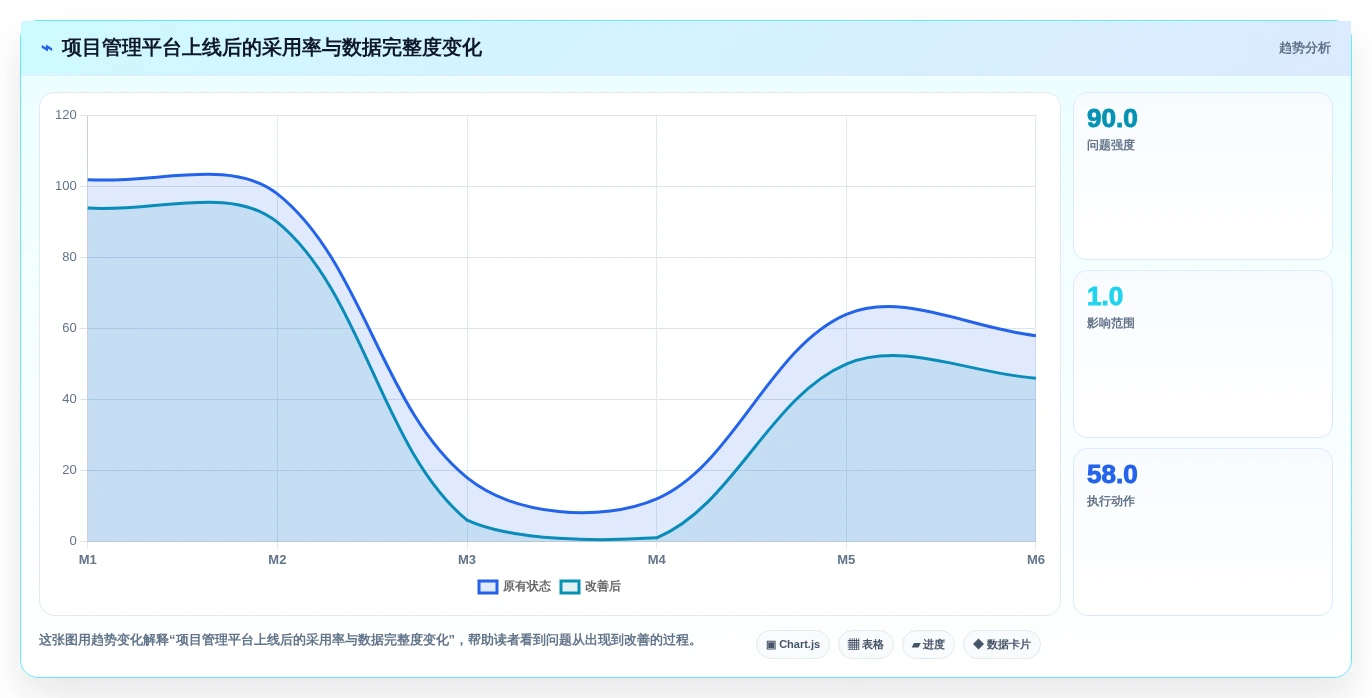Click the Chart.js tag chip
Viewport: 1372px width, 698px height.
point(793,645)
